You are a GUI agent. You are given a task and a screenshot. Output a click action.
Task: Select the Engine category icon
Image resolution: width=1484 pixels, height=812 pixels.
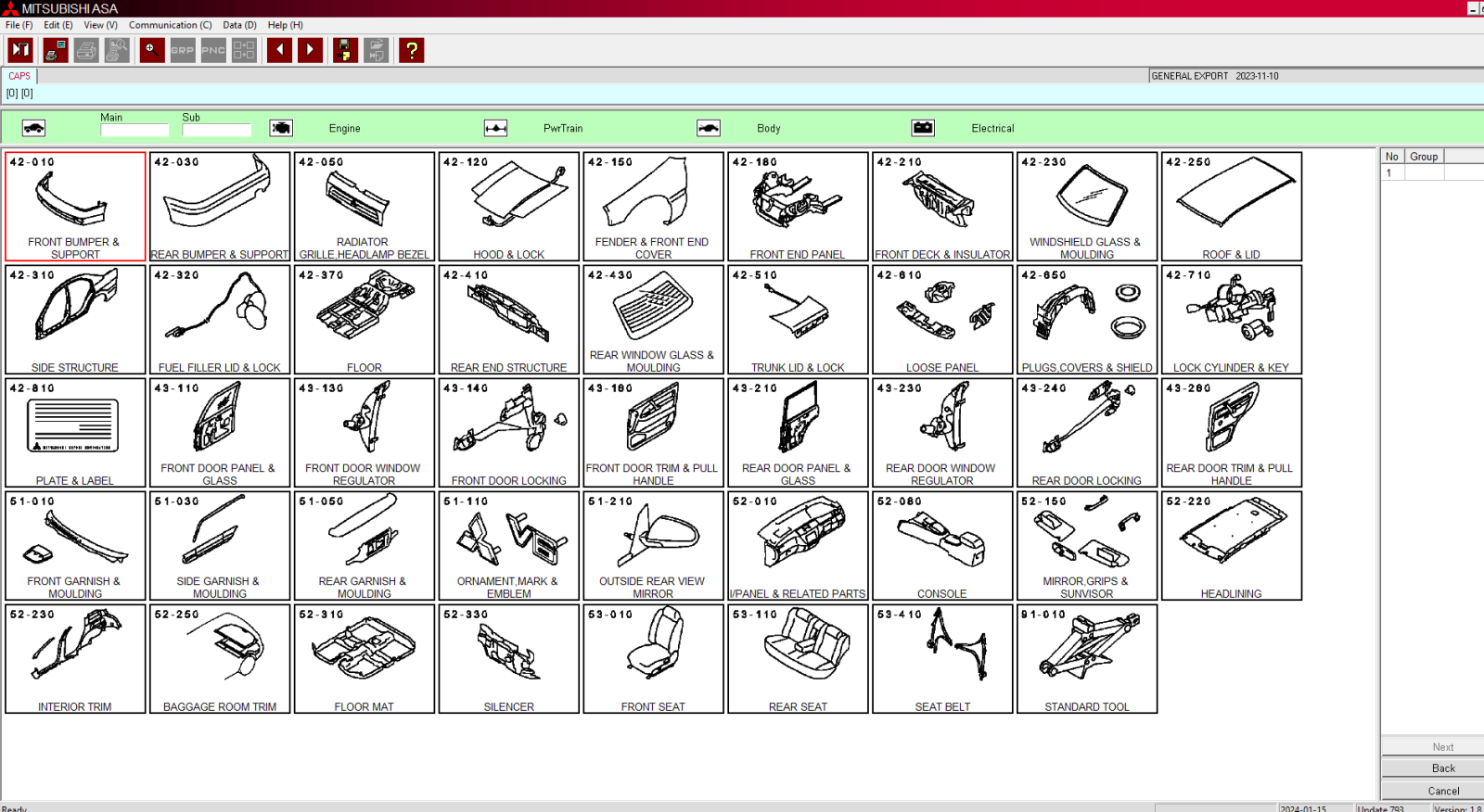pyautogui.click(x=281, y=128)
